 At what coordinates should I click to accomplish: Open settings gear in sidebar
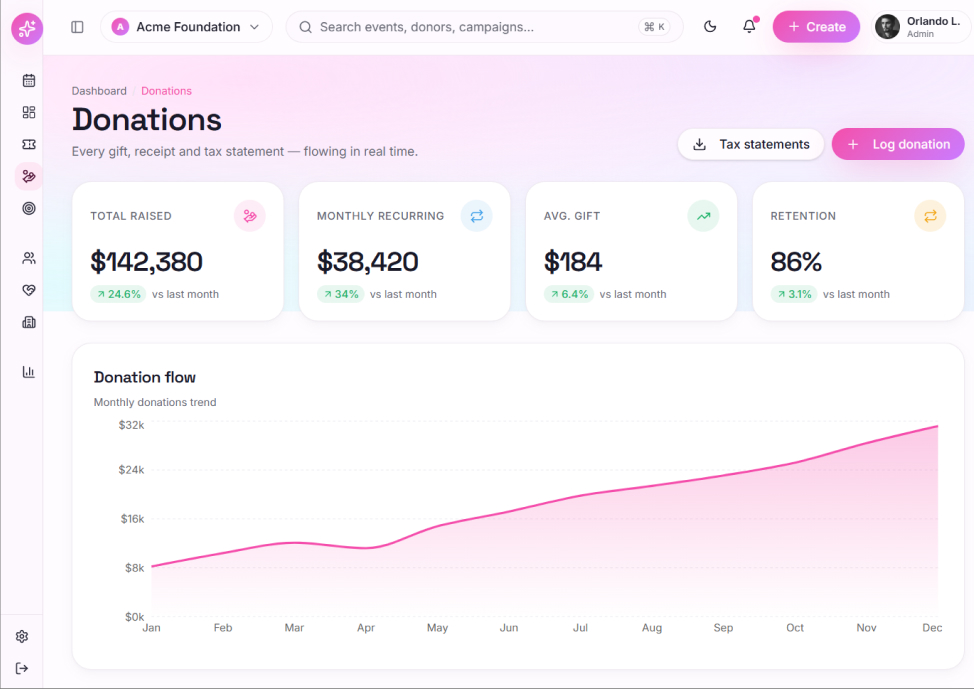22,636
